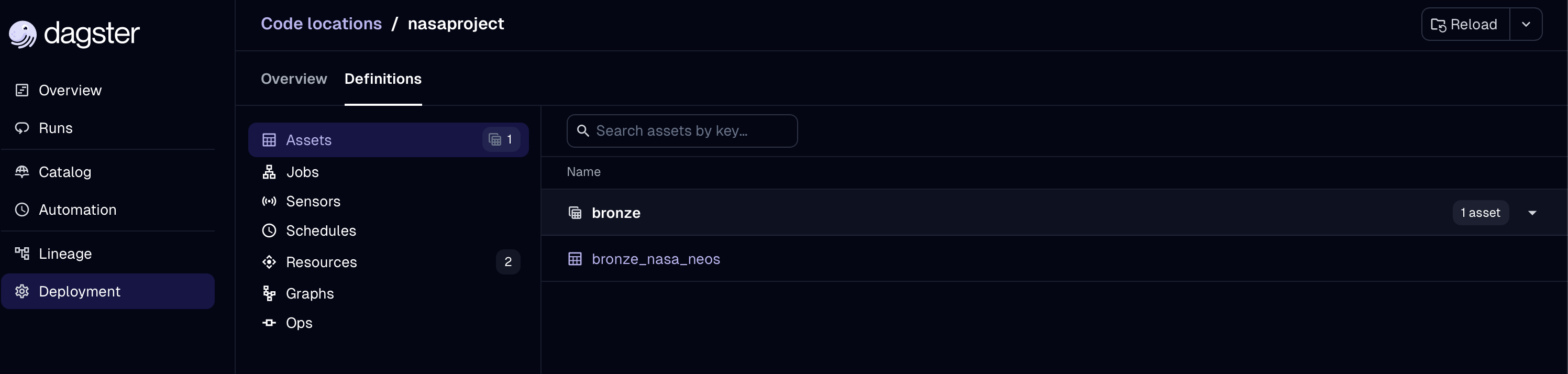
Task: Click the Schedules clock icon
Action: click(270, 231)
